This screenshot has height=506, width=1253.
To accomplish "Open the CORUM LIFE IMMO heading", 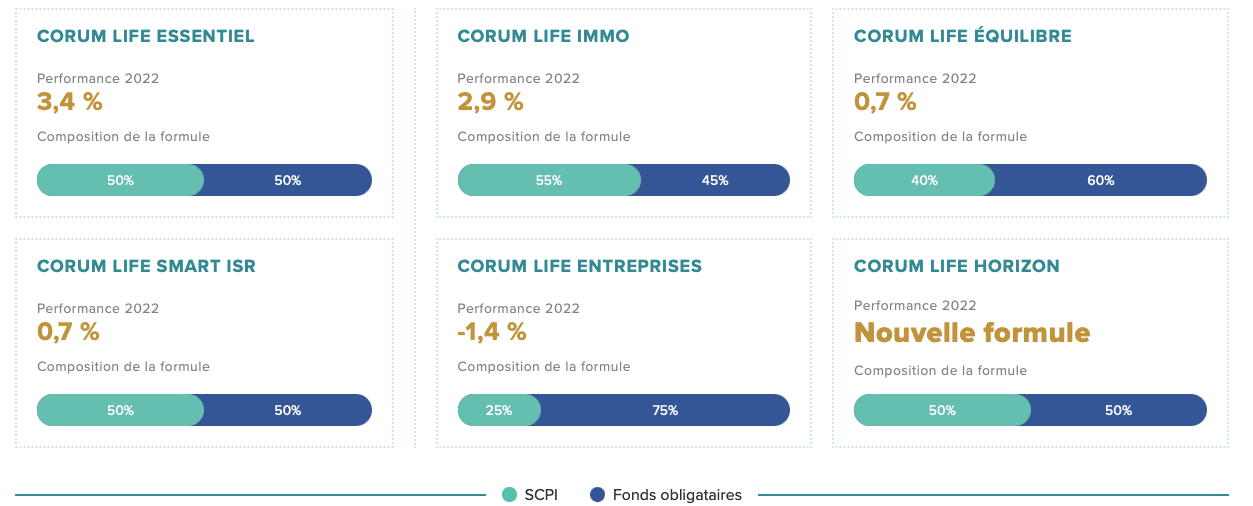I will [x=543, y=36].
